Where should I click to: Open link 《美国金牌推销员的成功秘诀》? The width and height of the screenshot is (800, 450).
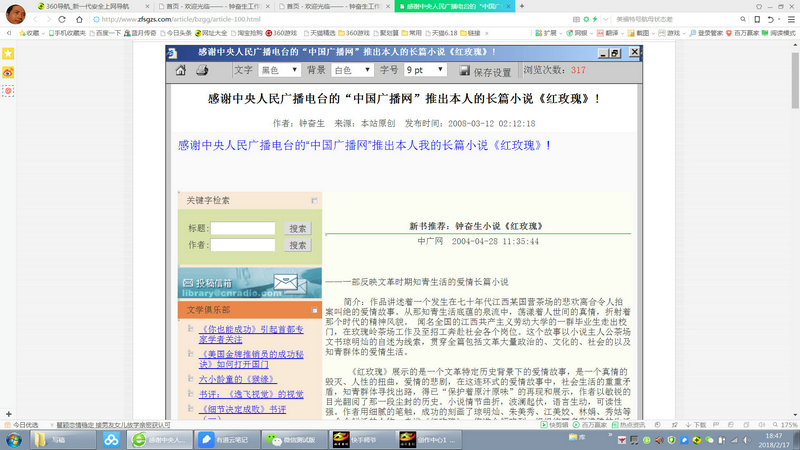tap(251, 359)
